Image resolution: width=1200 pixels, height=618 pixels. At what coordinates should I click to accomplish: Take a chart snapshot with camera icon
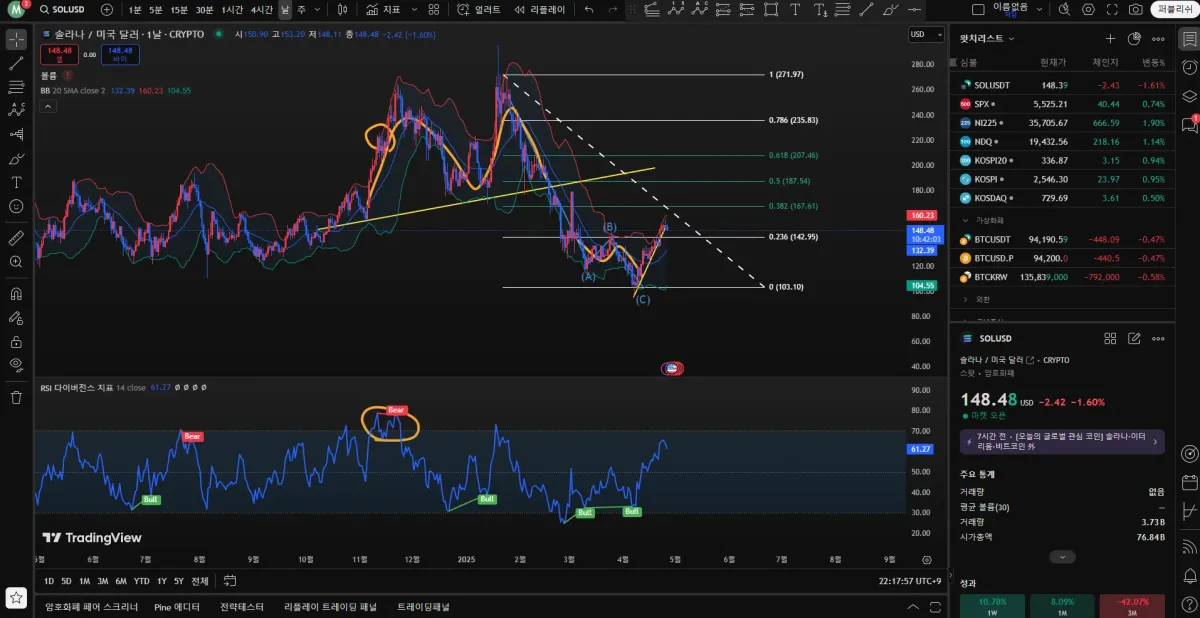tap(1136, 9)
